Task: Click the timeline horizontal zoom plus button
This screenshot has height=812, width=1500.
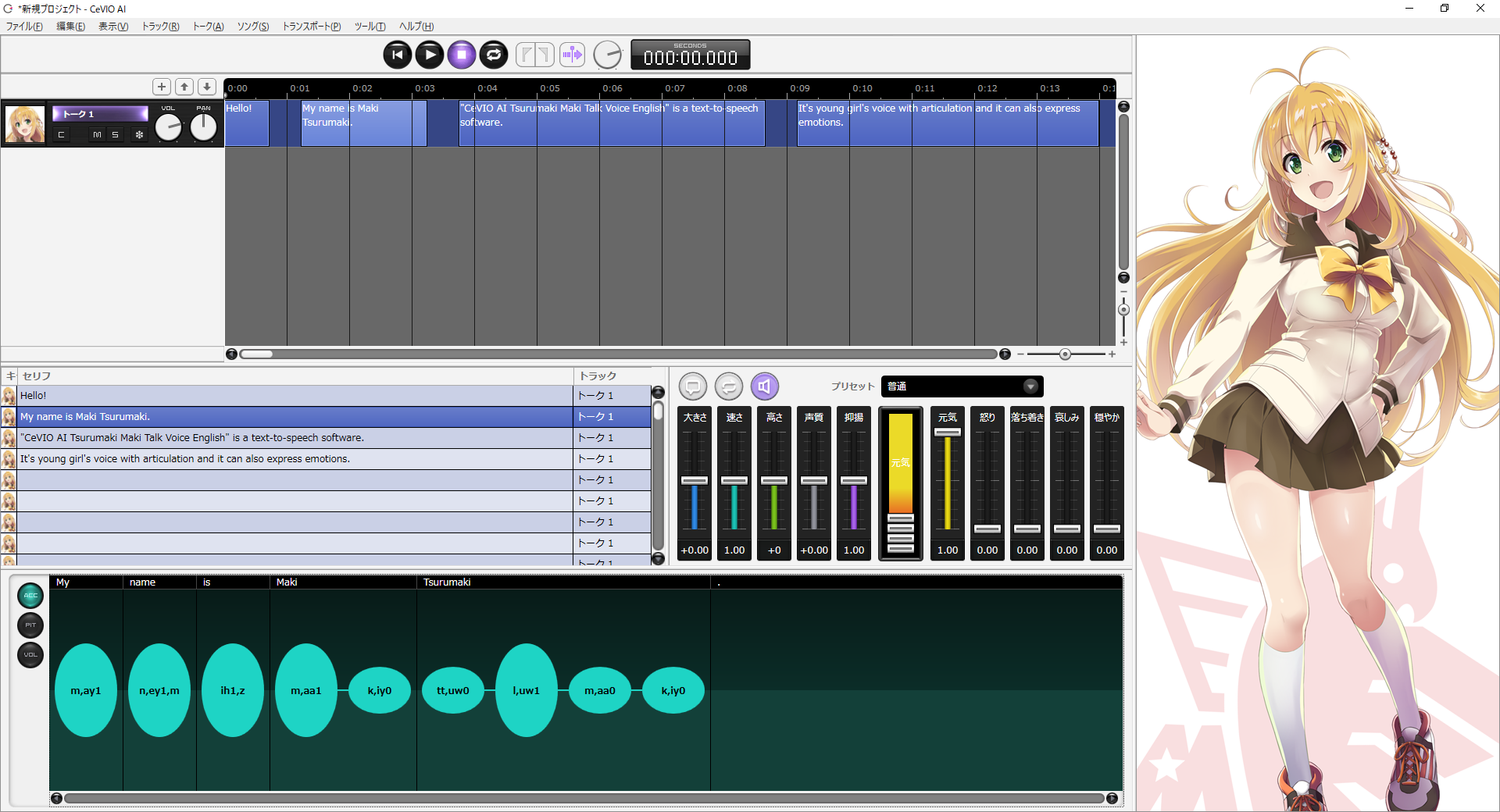Action: (x=1112, y=354)
